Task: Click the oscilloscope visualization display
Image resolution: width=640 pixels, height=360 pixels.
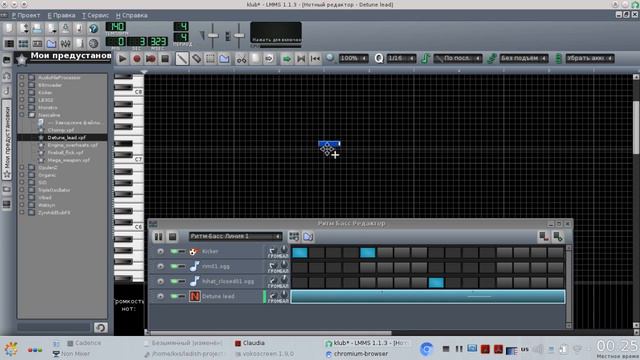Action: coord(276,33)
